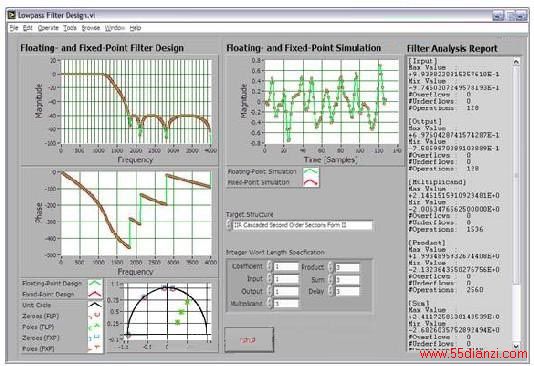Open the Target Structure selector ring
The height and width of the screenshot is (366, 534).
click(302, 225)
